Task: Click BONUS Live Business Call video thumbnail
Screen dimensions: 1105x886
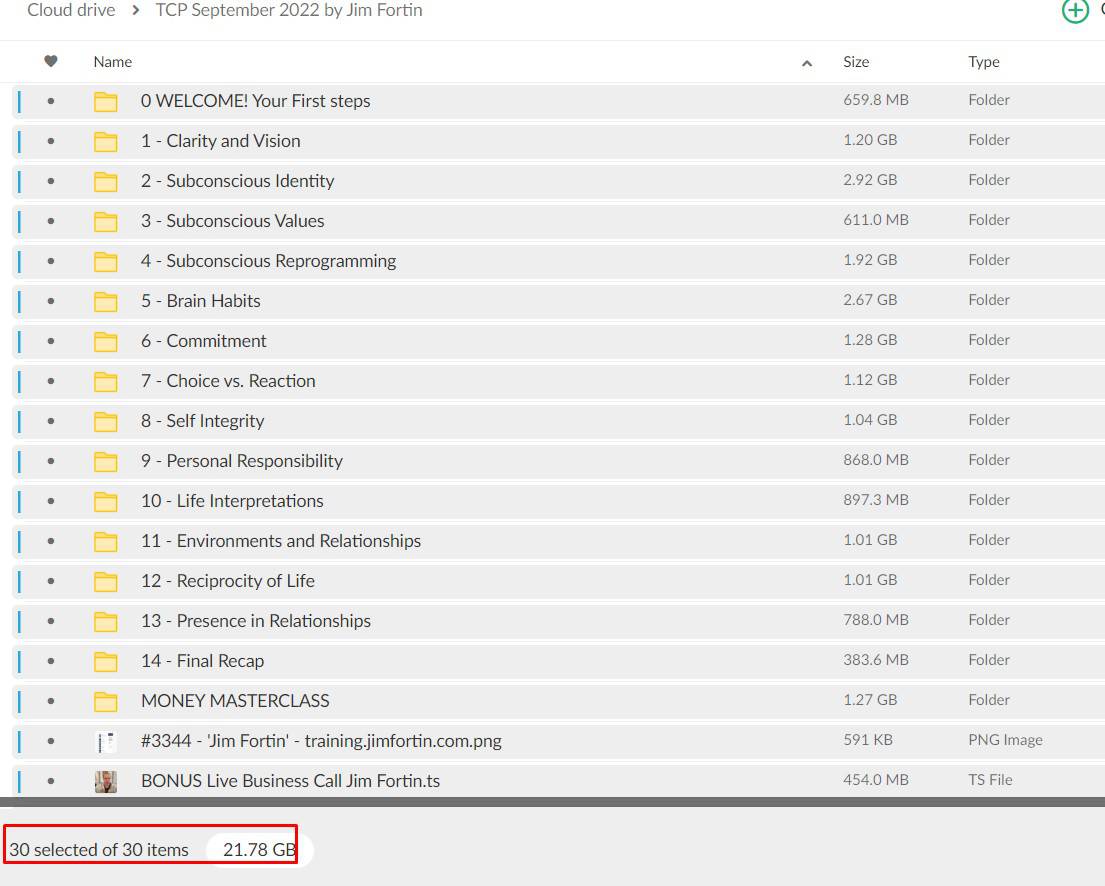Action: tap(105, 781)
